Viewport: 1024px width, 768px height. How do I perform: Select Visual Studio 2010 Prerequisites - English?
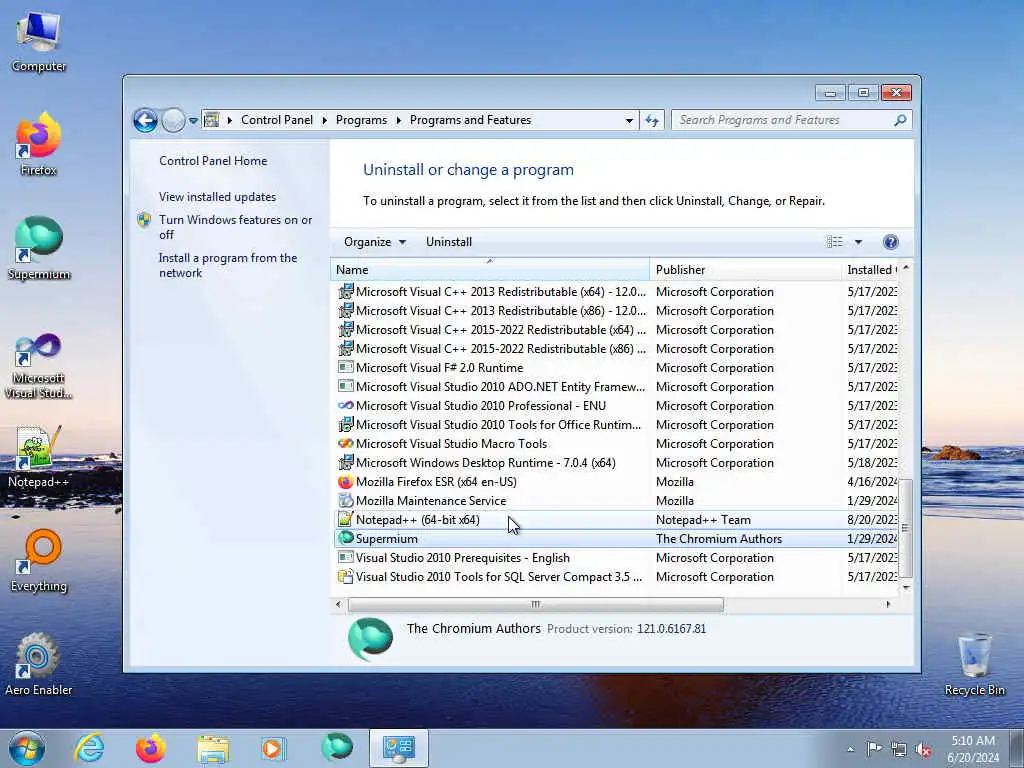pyautogui.click(x=615, y=558)
